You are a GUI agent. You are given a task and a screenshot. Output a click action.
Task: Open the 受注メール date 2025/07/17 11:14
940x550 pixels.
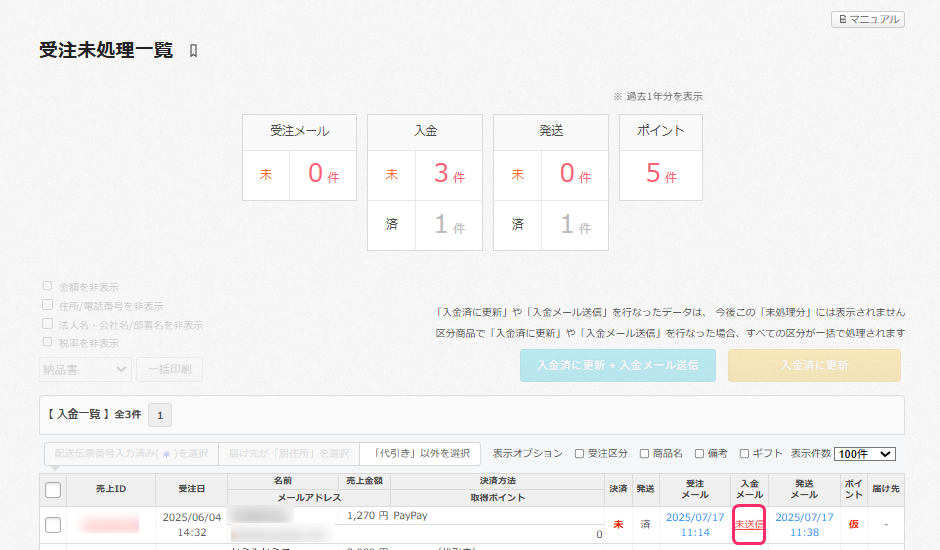[x=694, y=525]
